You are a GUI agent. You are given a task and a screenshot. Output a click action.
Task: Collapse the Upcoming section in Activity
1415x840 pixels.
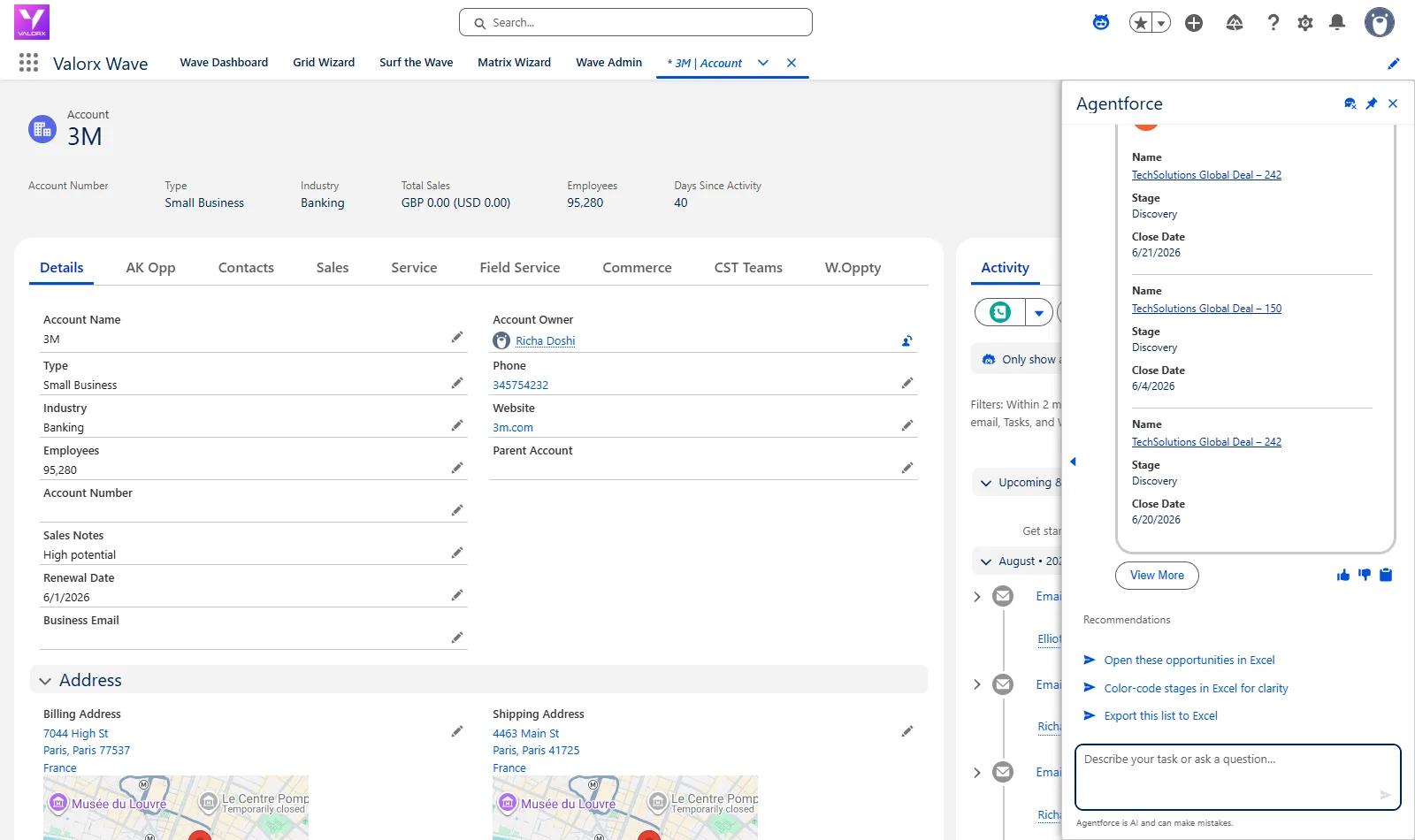click(986, 483)
